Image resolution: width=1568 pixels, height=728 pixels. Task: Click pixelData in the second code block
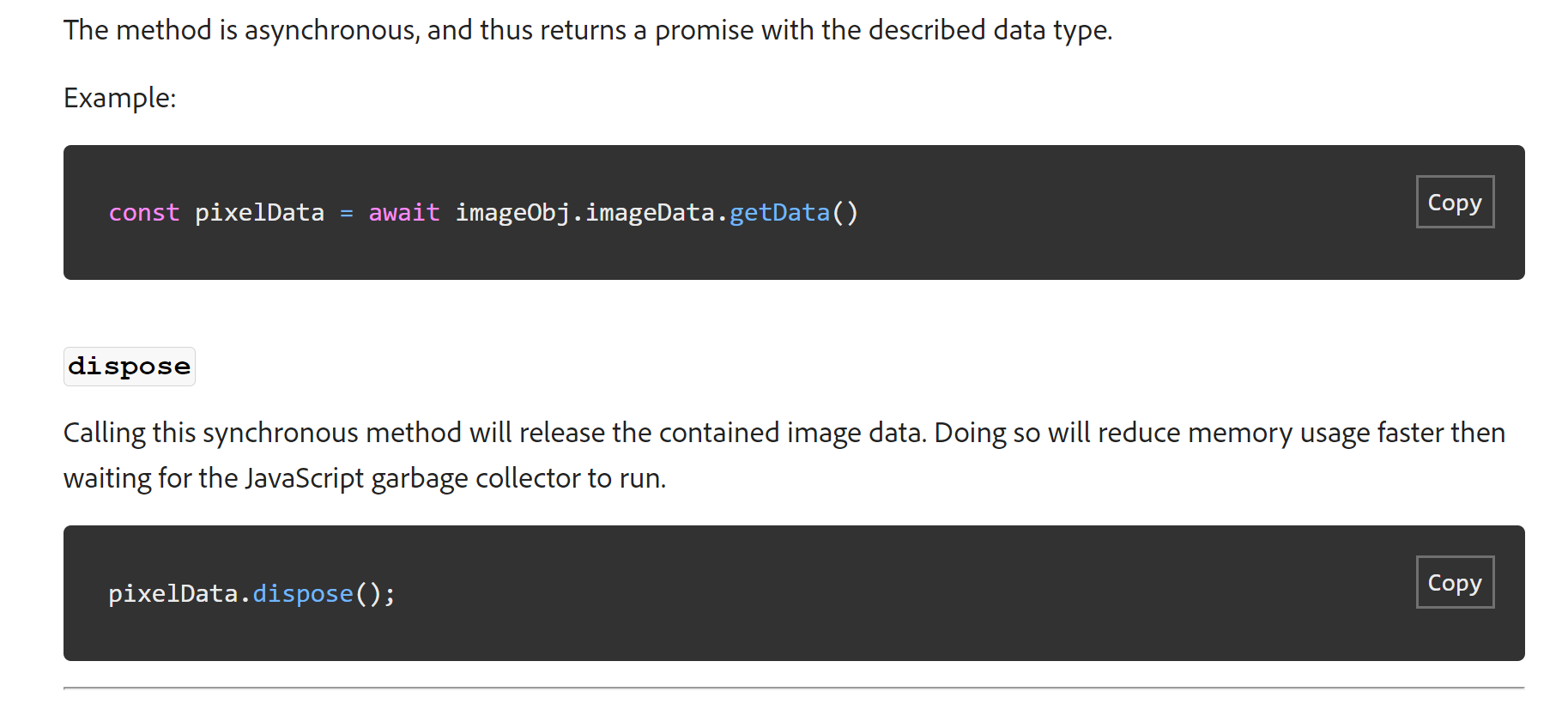pos(173,594)
